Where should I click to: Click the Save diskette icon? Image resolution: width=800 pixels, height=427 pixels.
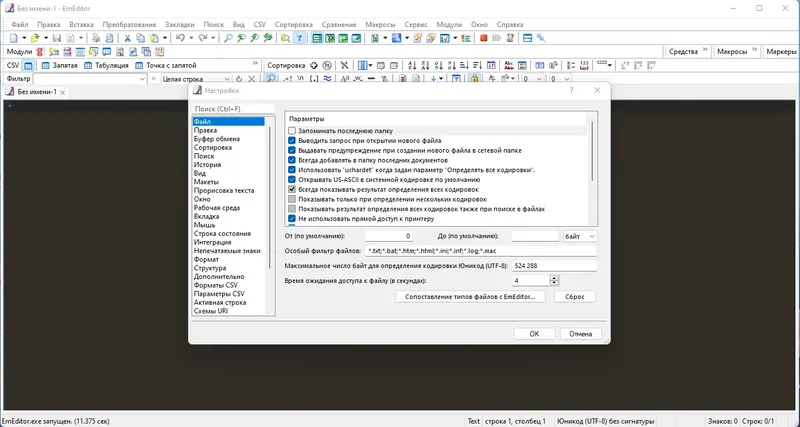tap(57, 38)
